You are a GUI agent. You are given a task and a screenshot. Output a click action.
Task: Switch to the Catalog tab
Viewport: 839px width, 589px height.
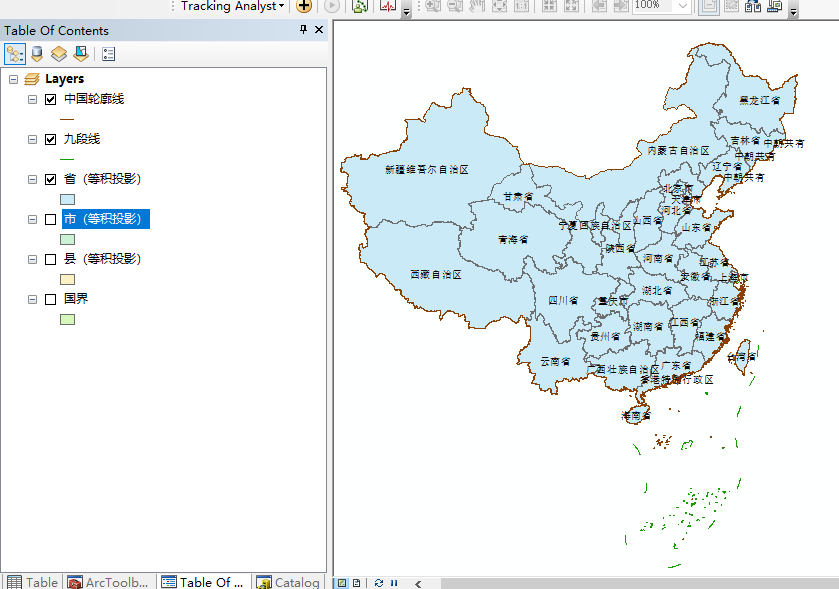[288, 582]
